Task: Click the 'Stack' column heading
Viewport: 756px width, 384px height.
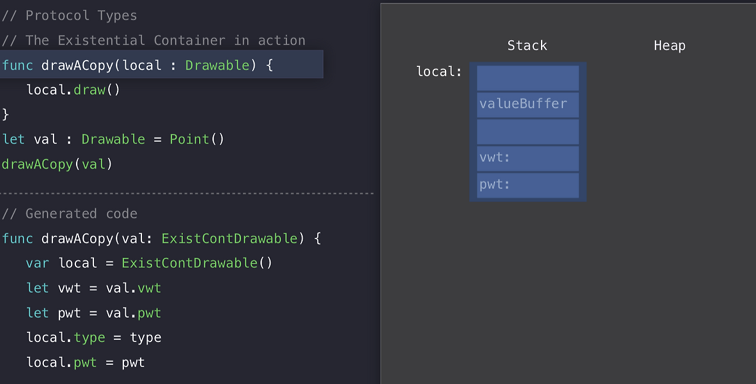Action: pyautogui.click(x=527, y=46)
